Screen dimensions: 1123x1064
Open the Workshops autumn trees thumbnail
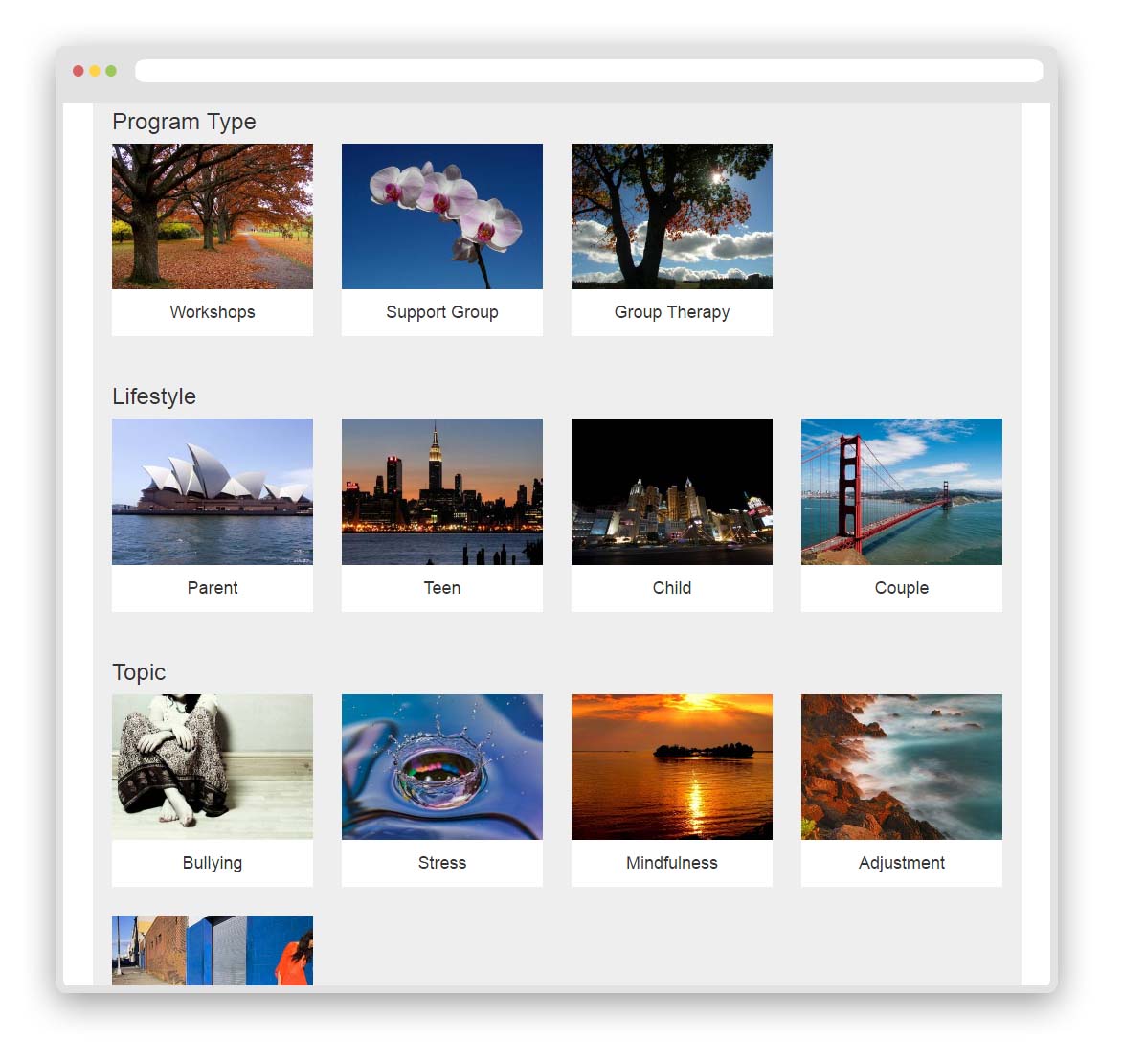tap(212, 216)
